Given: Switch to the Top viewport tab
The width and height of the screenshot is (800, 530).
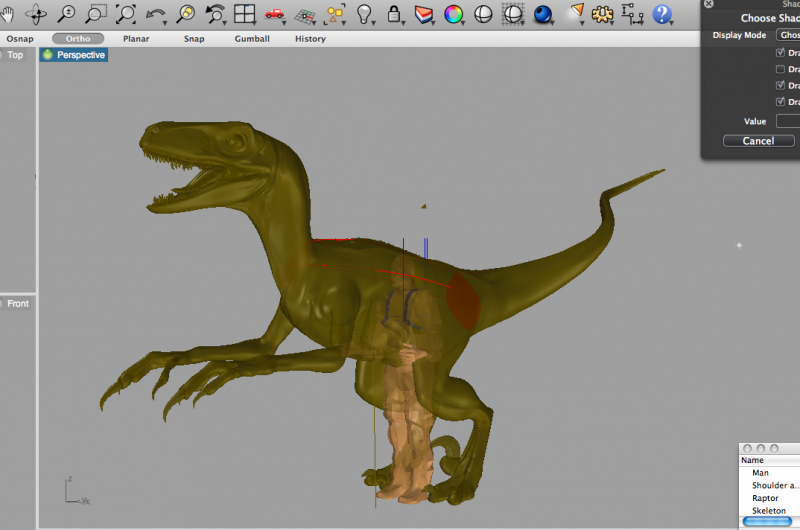Looking at the screenshot, I should click(15, 55).
